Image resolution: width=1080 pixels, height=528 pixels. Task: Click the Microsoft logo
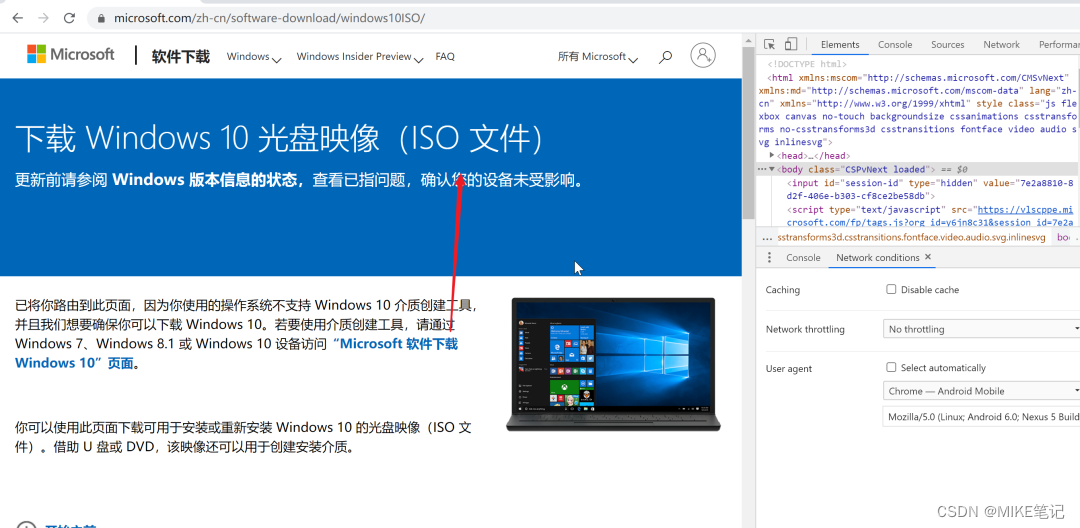pos(71,54)
